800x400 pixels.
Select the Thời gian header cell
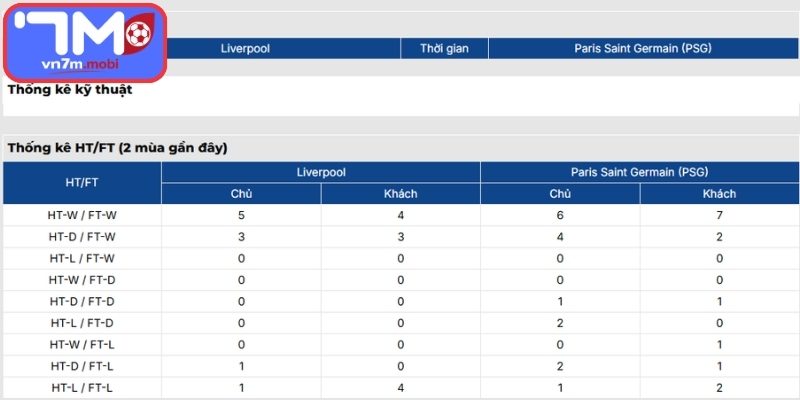click(445, 48)
